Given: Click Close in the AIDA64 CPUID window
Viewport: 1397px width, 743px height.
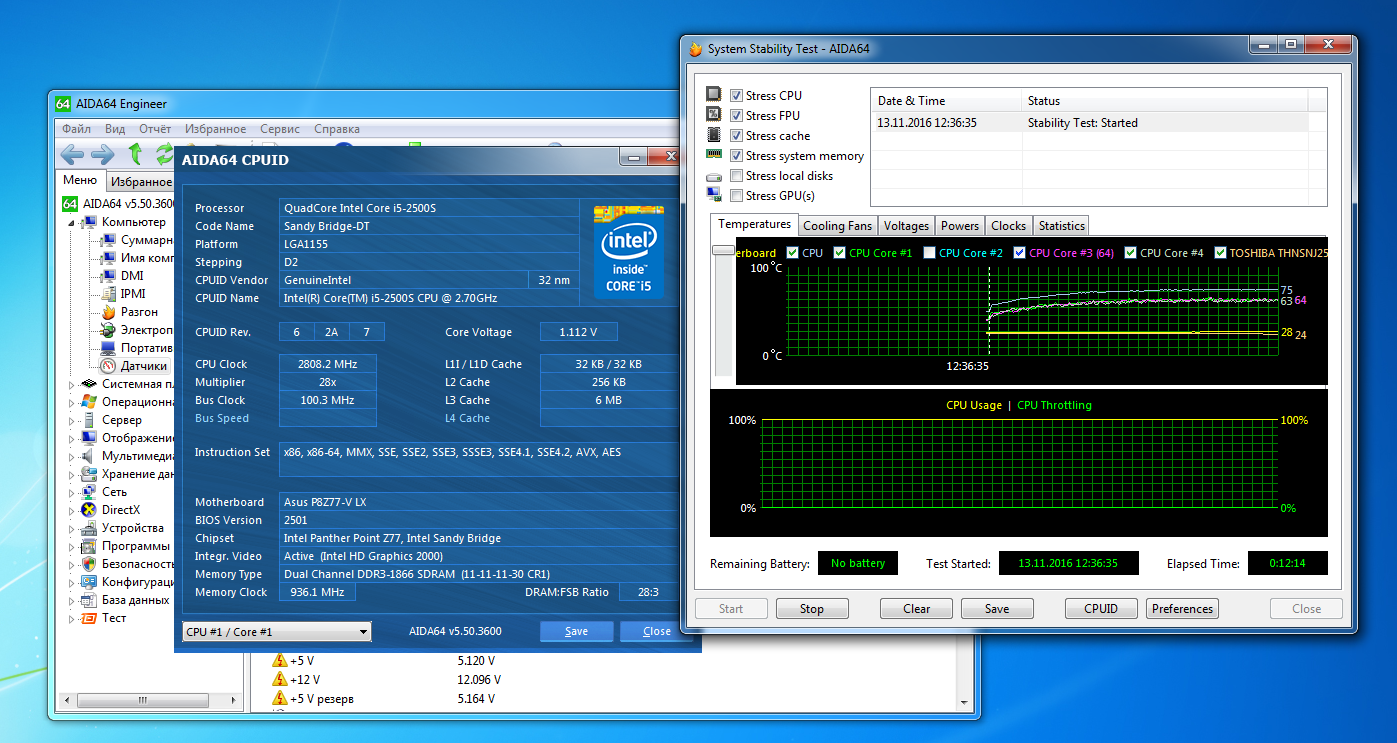Looking at the screenshot, I should click(x=657, y=631).
